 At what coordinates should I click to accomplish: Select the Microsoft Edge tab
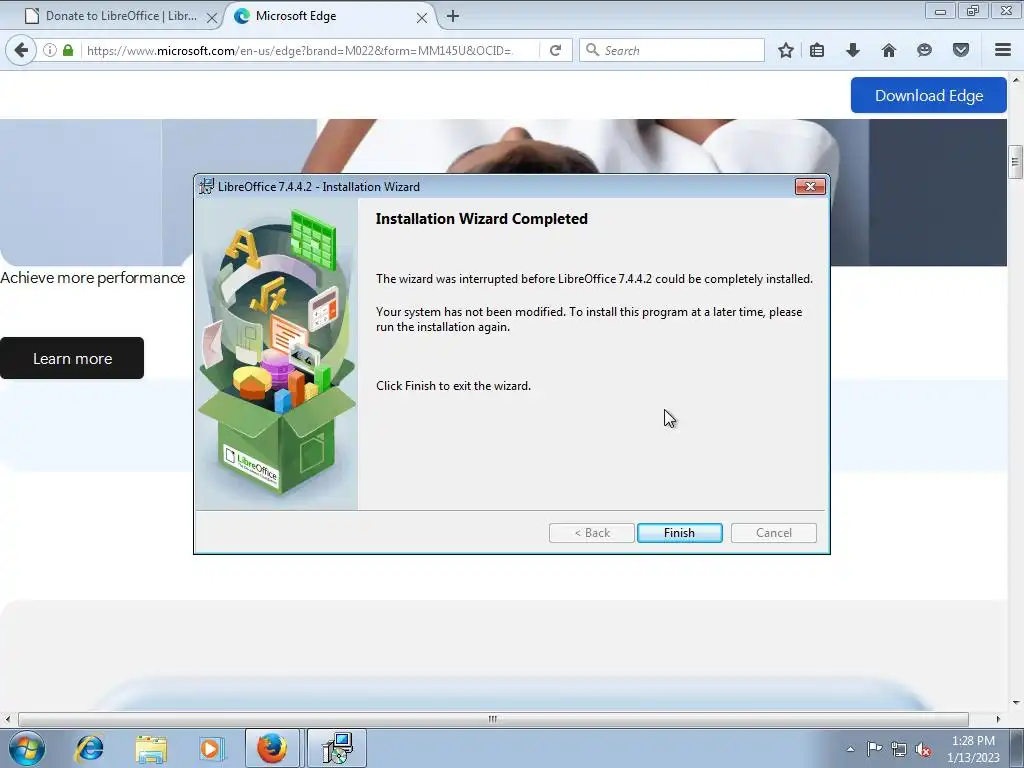327,16
